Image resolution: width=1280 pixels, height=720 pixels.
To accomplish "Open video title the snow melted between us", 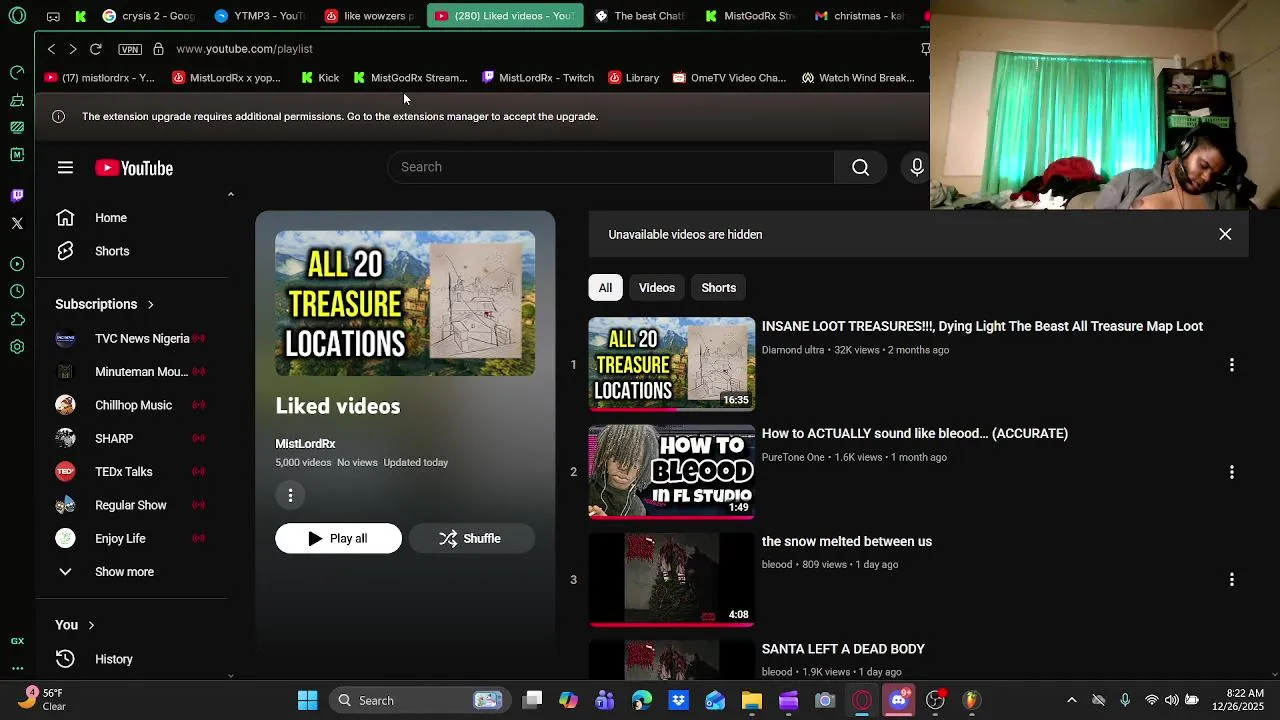I will coord(846,541).
